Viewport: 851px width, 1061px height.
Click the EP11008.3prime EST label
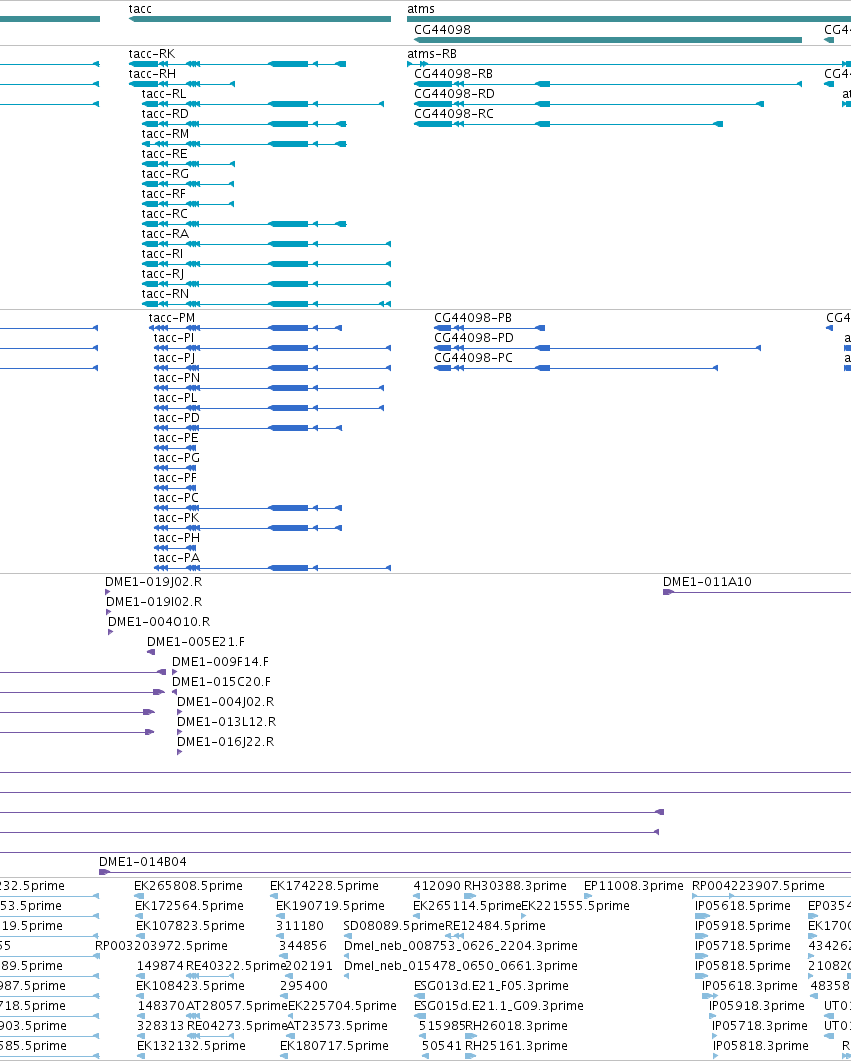coord(634,886)
